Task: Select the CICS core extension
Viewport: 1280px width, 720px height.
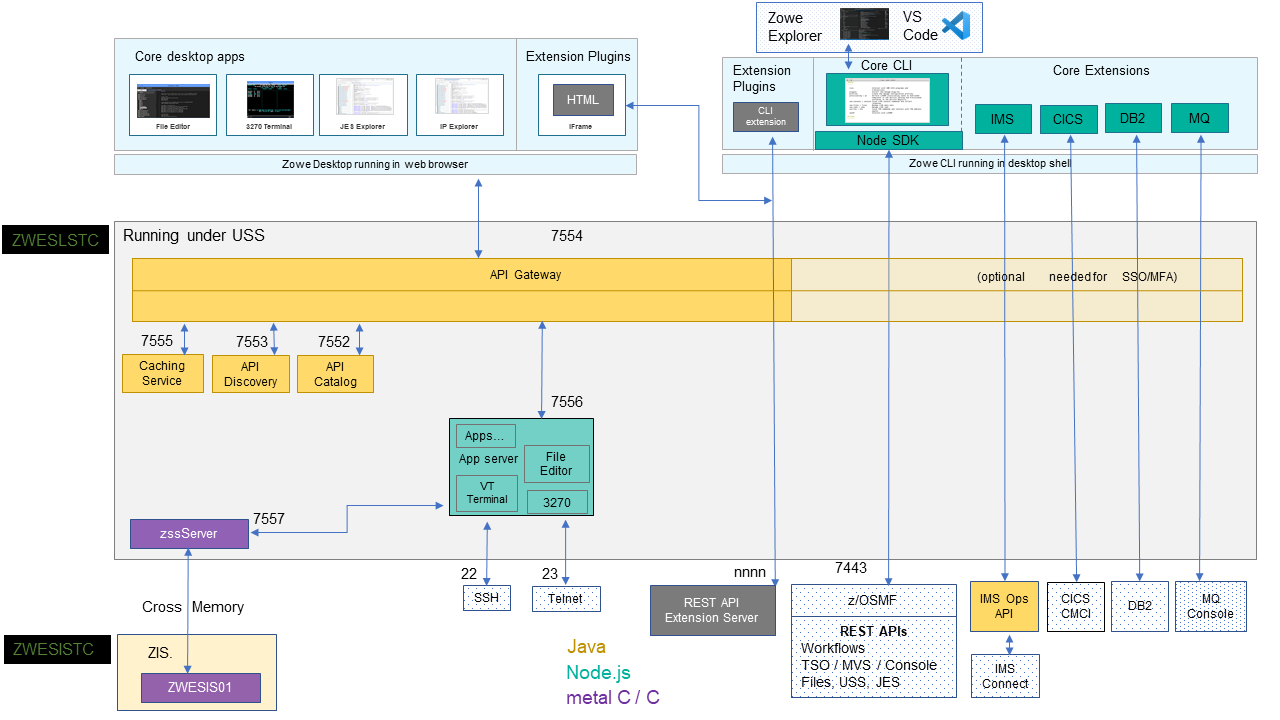Action: [x=1068, y=119]
